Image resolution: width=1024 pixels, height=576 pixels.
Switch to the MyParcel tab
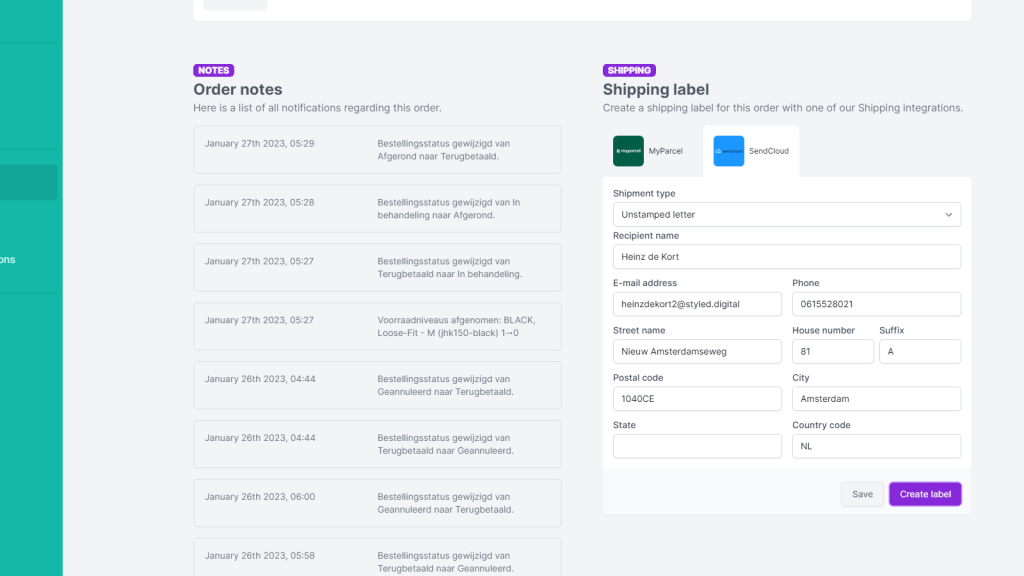(648, 151)
